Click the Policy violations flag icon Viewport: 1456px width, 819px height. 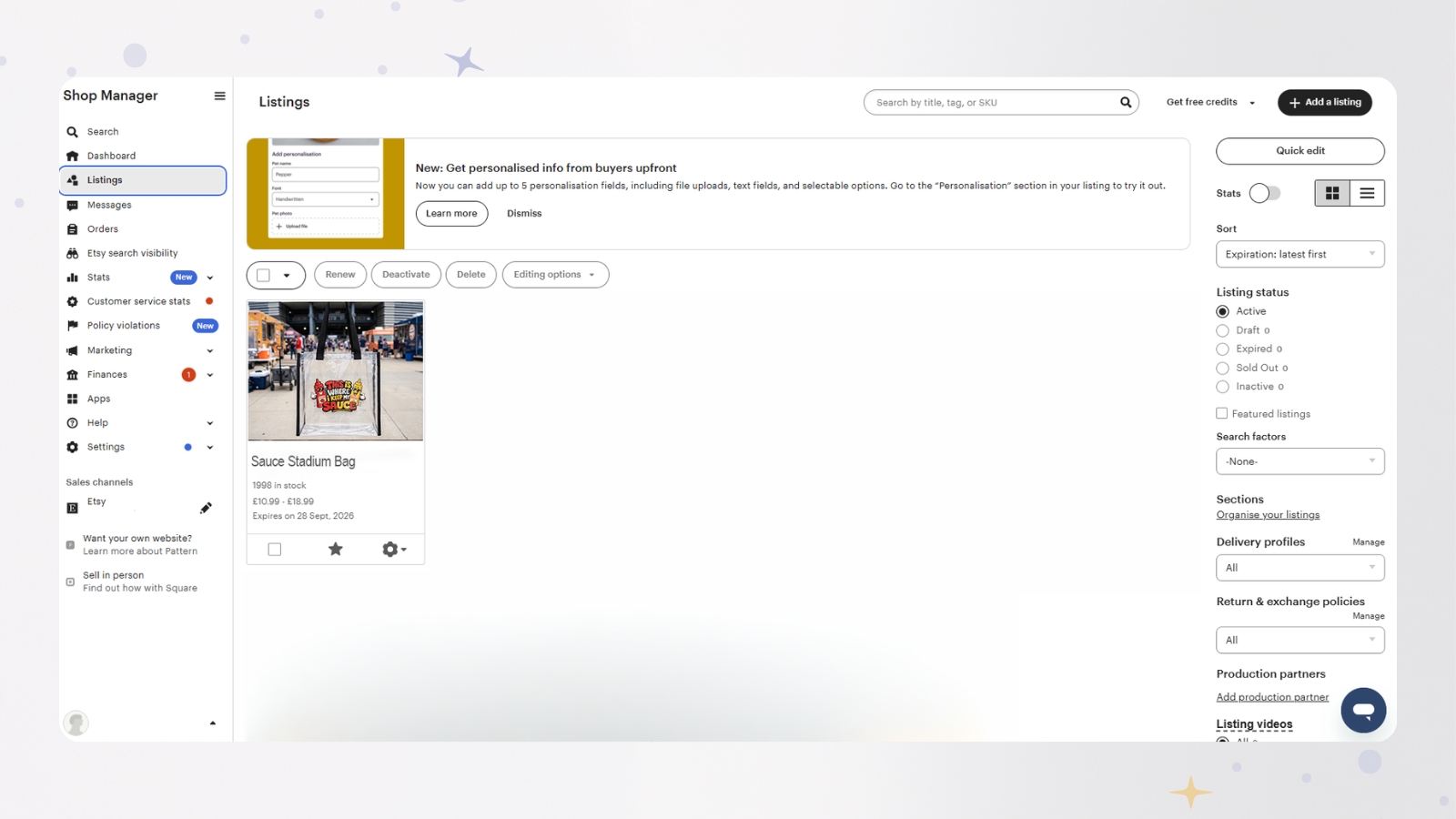click(x=72, y=326)
